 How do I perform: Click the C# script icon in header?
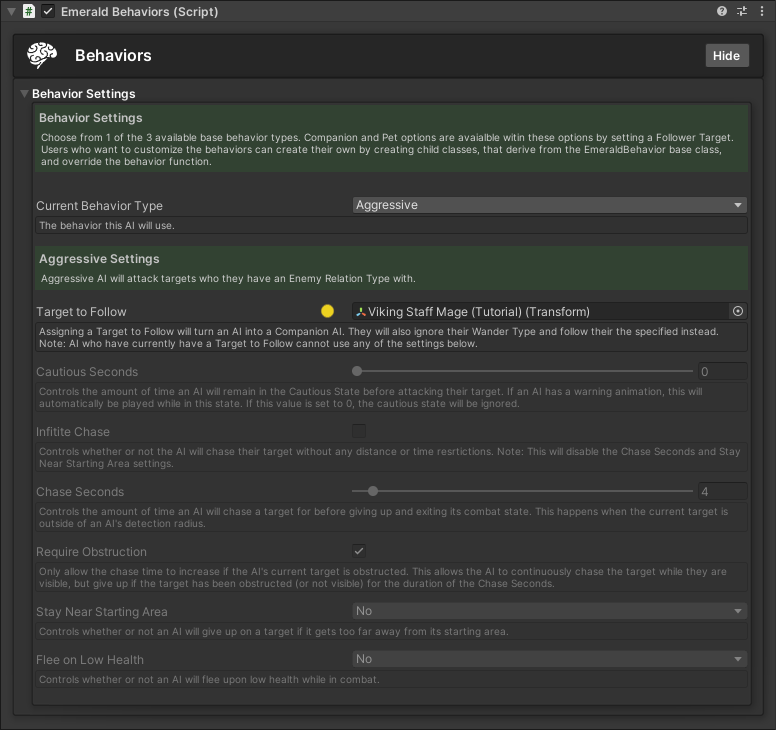coord(28,11)
